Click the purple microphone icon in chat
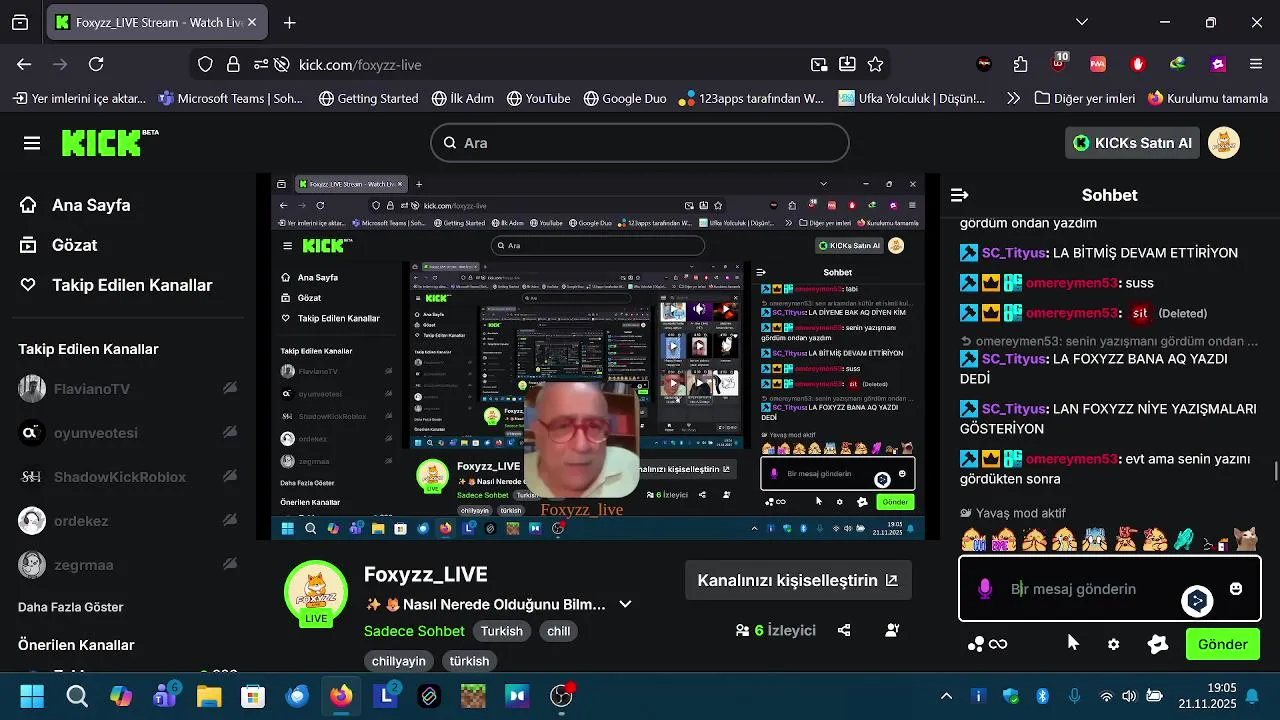Screen dimensions: 1280x720 click(x=985, y=589)
